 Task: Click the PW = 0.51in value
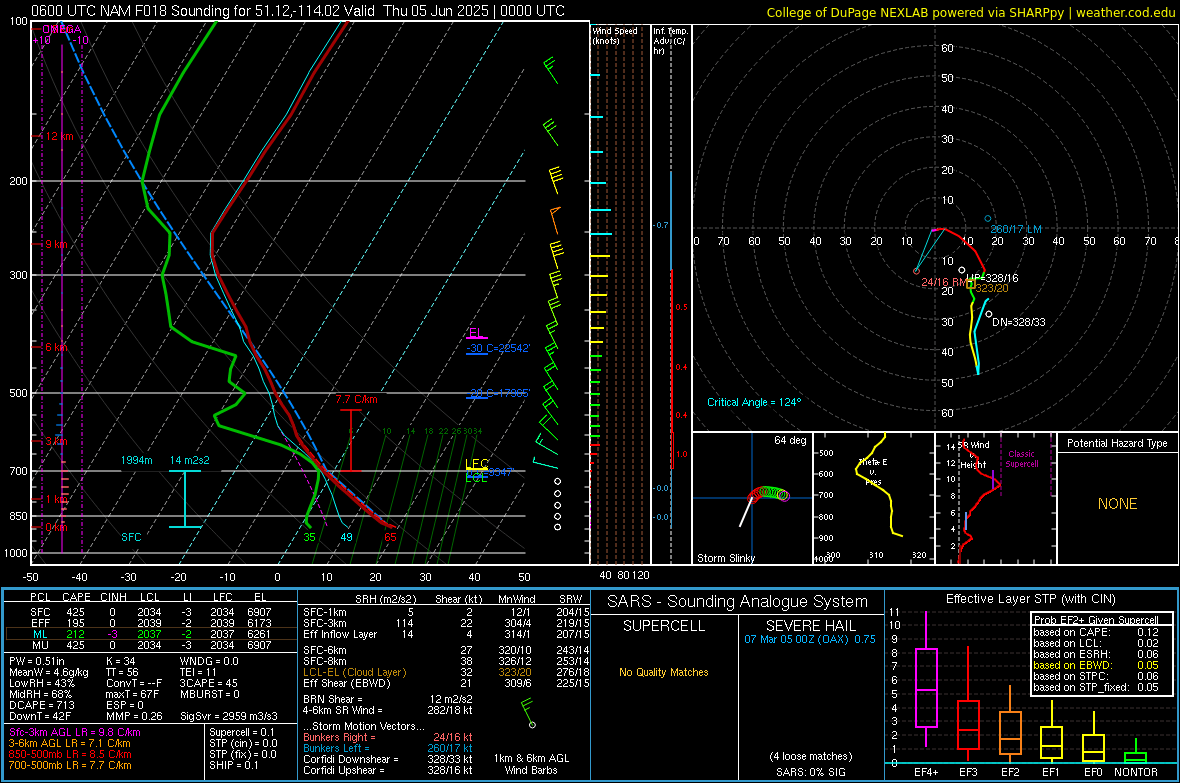pos(37,661)
